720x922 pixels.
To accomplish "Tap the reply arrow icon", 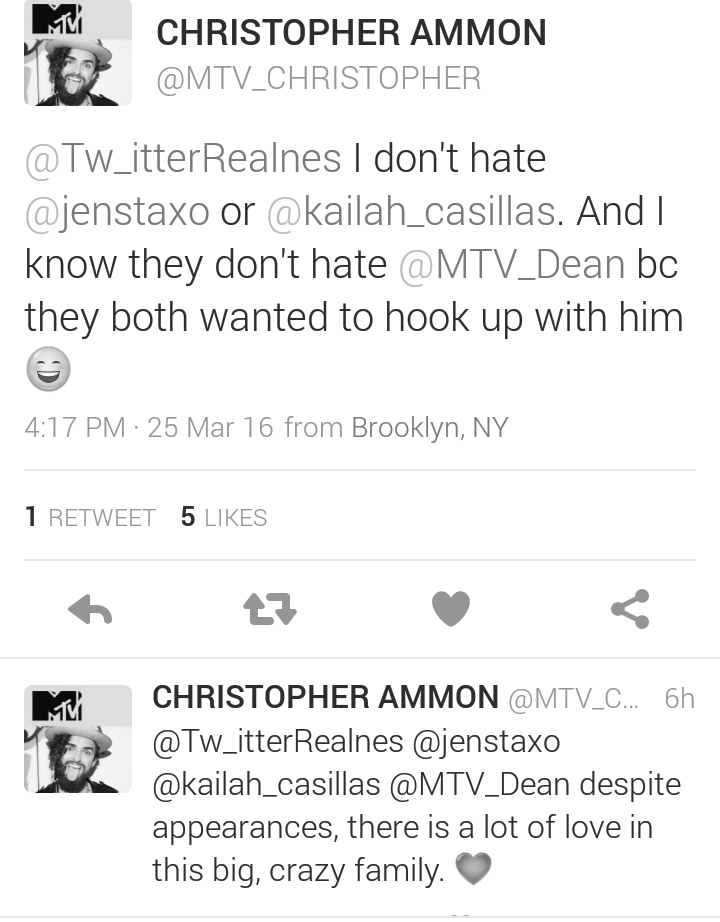I will point(90,609).
